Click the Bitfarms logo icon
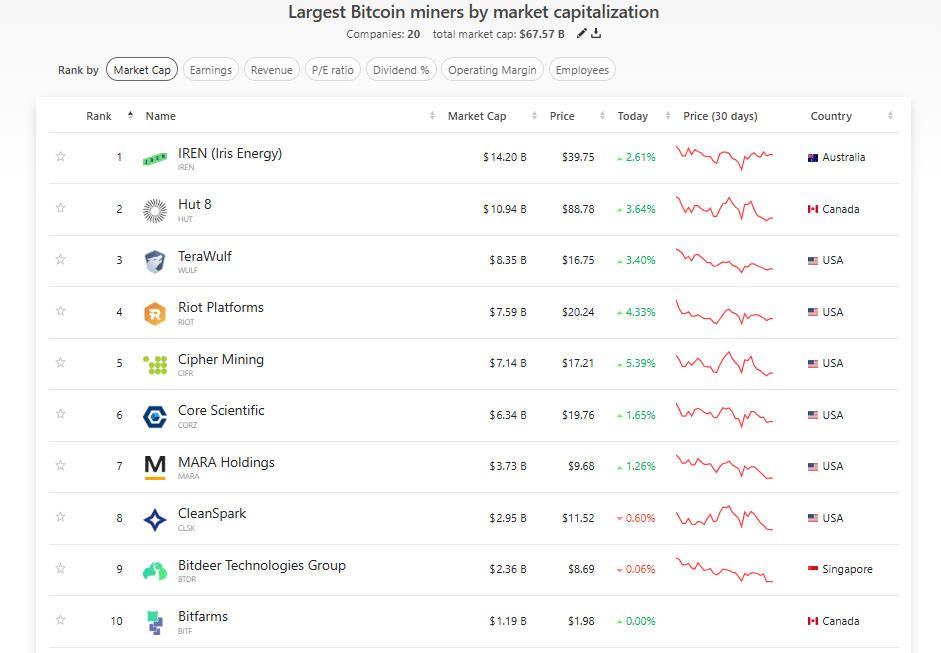Image resolution: width=941 pixels, height=653 pixels. [155, 622]
